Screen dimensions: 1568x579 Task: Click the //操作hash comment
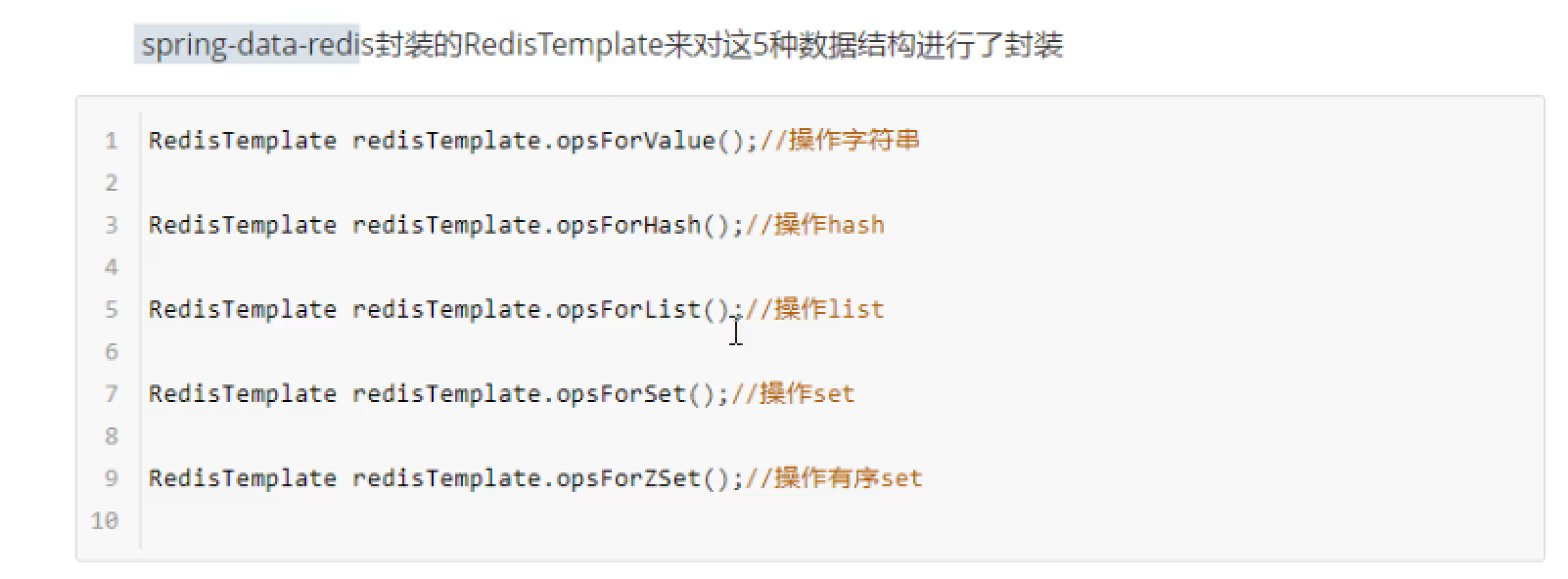[815, 225]
